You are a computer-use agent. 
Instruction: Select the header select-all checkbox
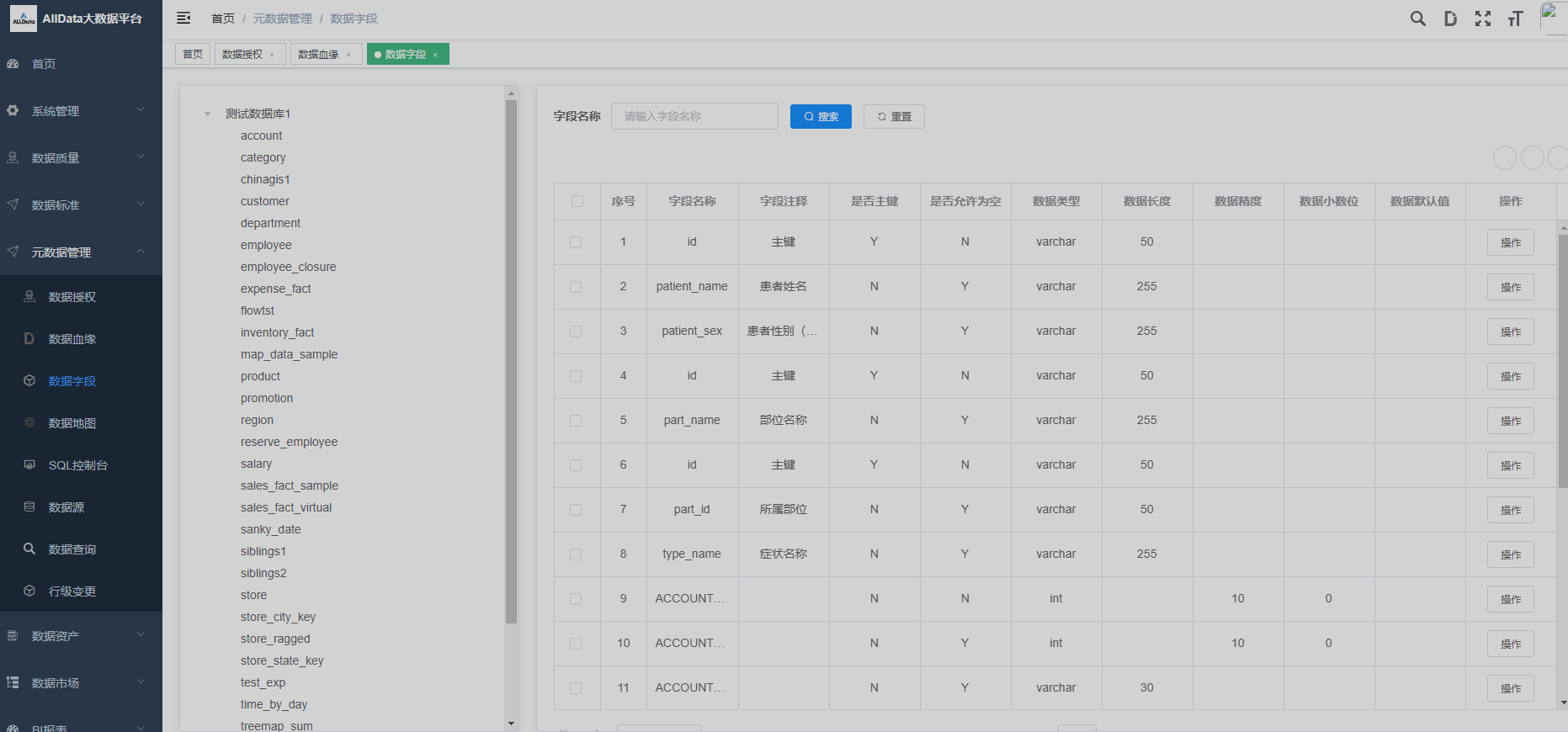point(577,201)
